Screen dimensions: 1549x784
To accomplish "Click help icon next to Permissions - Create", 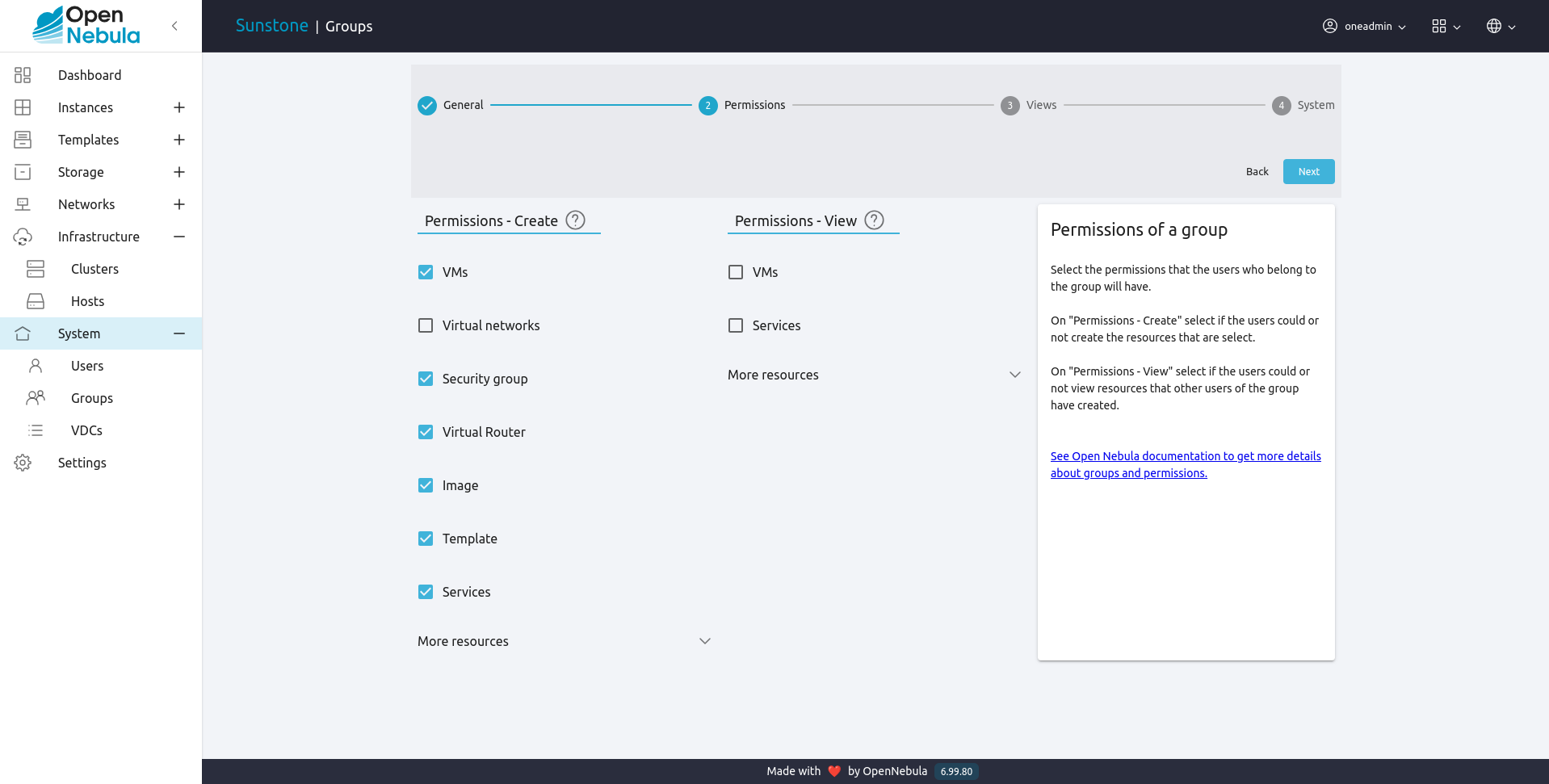I will pos(575,220).
